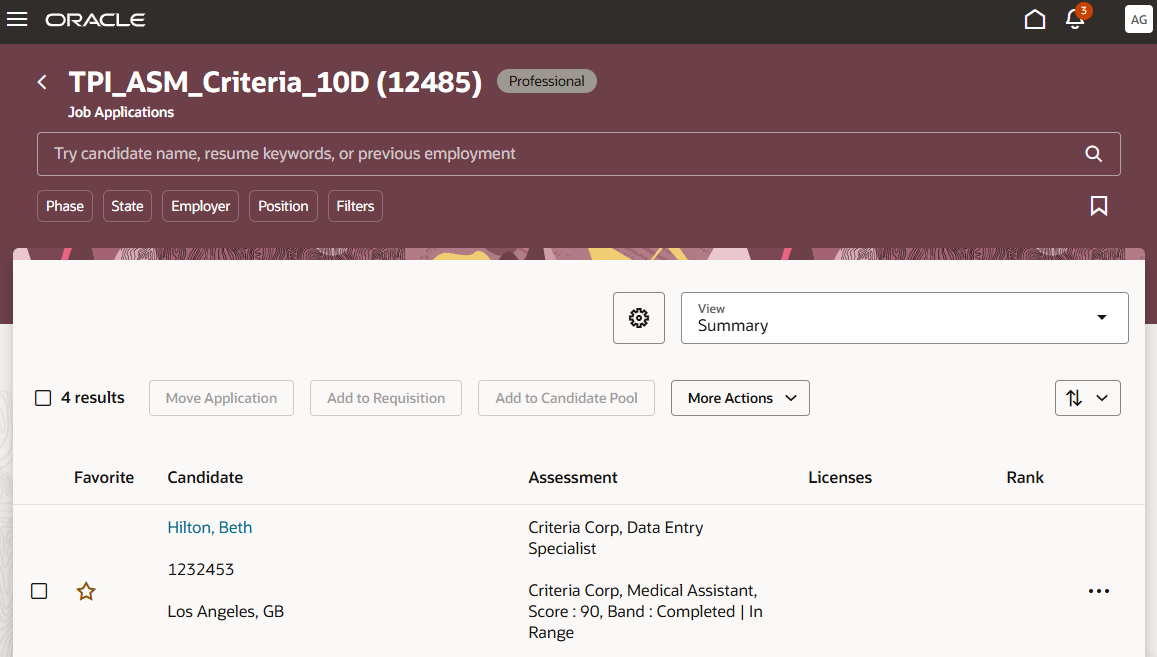Viewport: 1157px width, 657px height.
Task: Open the hamburger navigation menu
Action: 17,20
